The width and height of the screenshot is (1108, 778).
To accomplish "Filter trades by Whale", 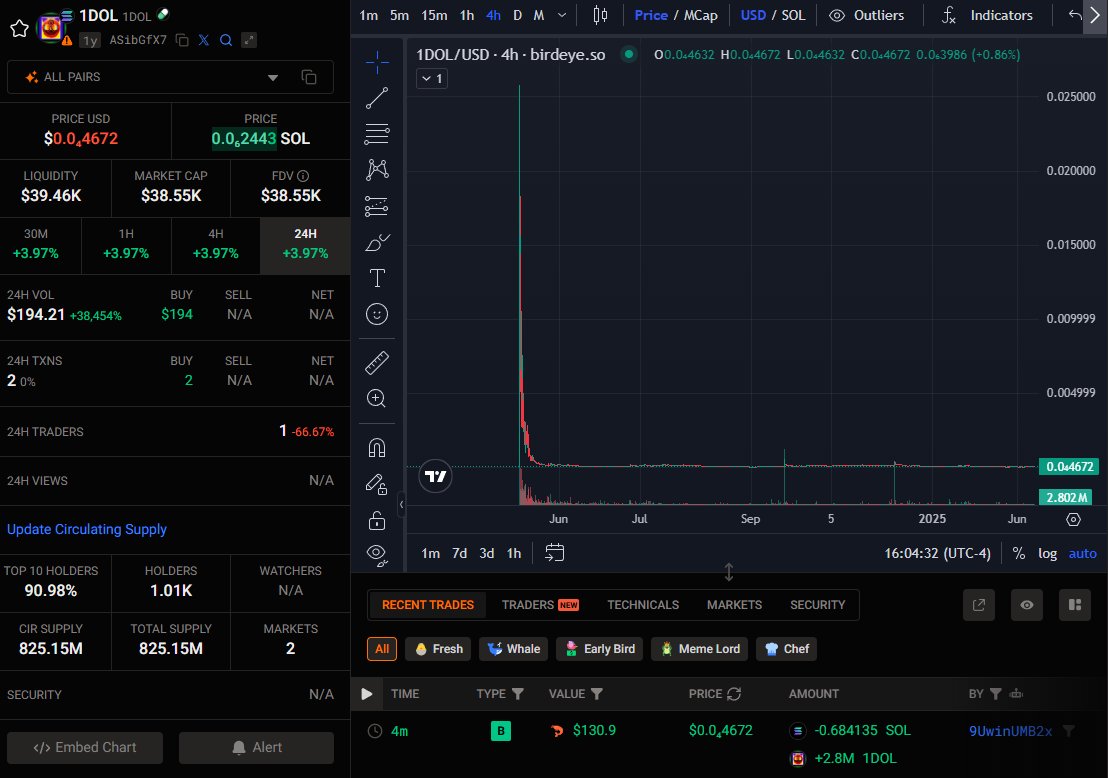I will [x=514, y=649].
